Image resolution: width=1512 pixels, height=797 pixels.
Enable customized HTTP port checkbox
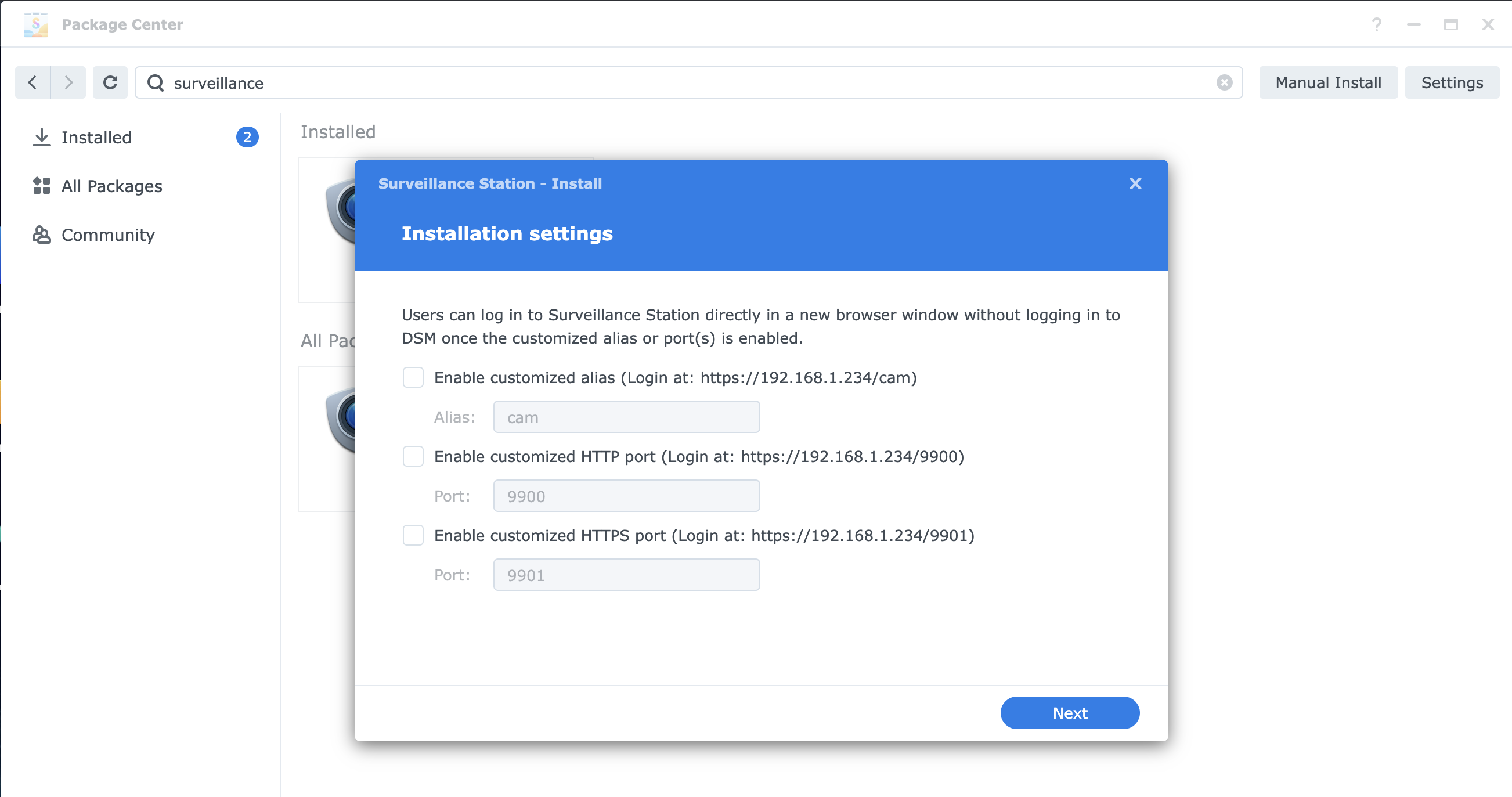pos(413,456)
